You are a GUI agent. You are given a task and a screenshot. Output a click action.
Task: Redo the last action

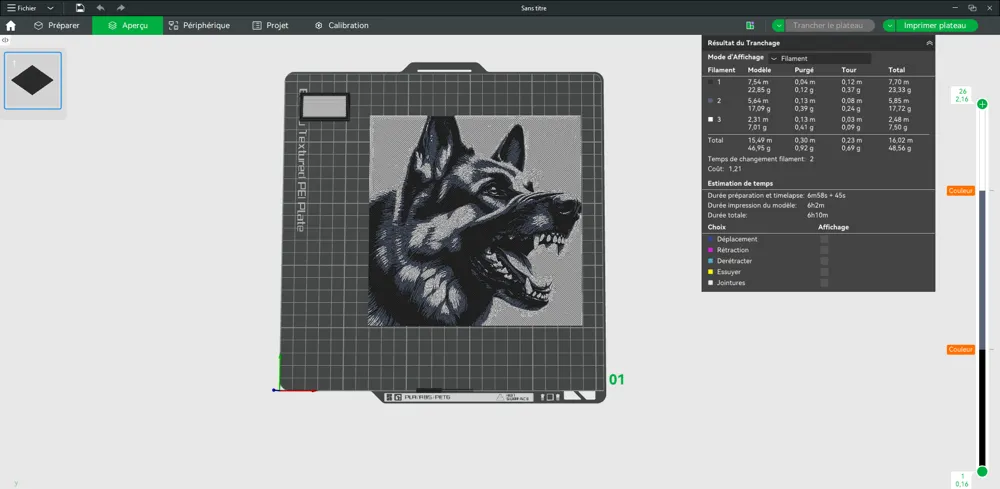121,8
